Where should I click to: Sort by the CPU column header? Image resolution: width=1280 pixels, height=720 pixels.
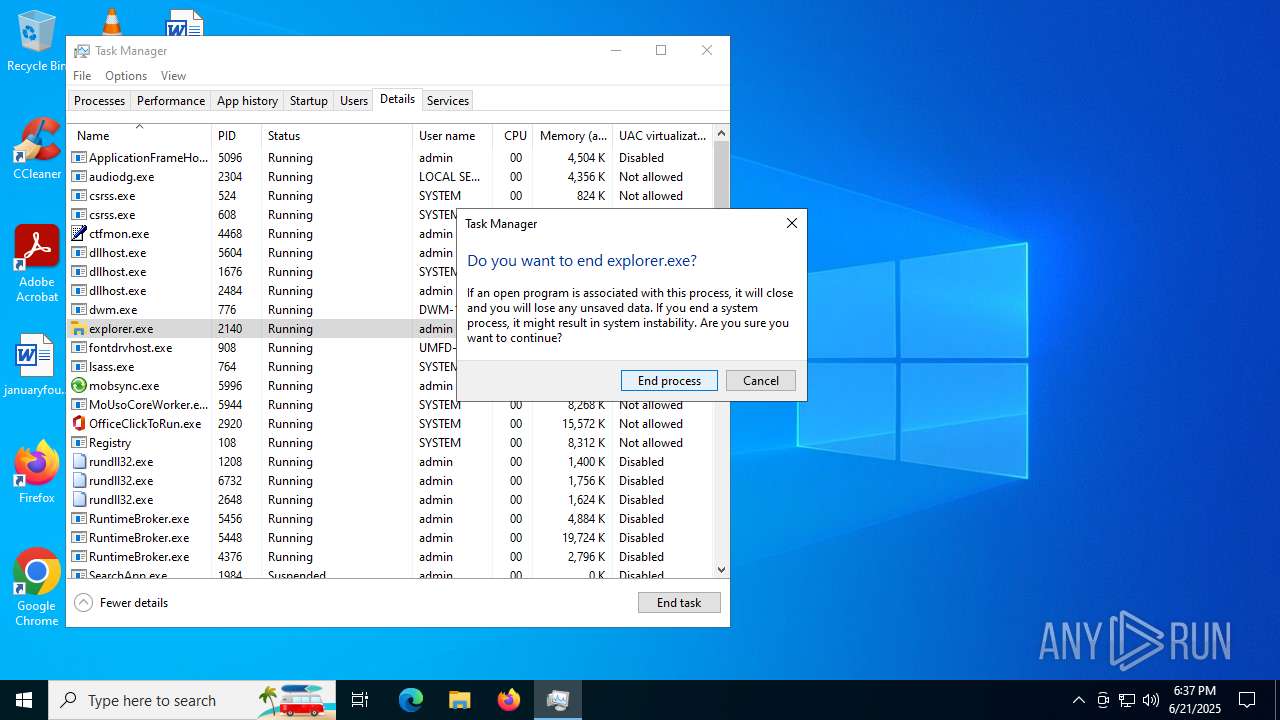coord(513,135)
